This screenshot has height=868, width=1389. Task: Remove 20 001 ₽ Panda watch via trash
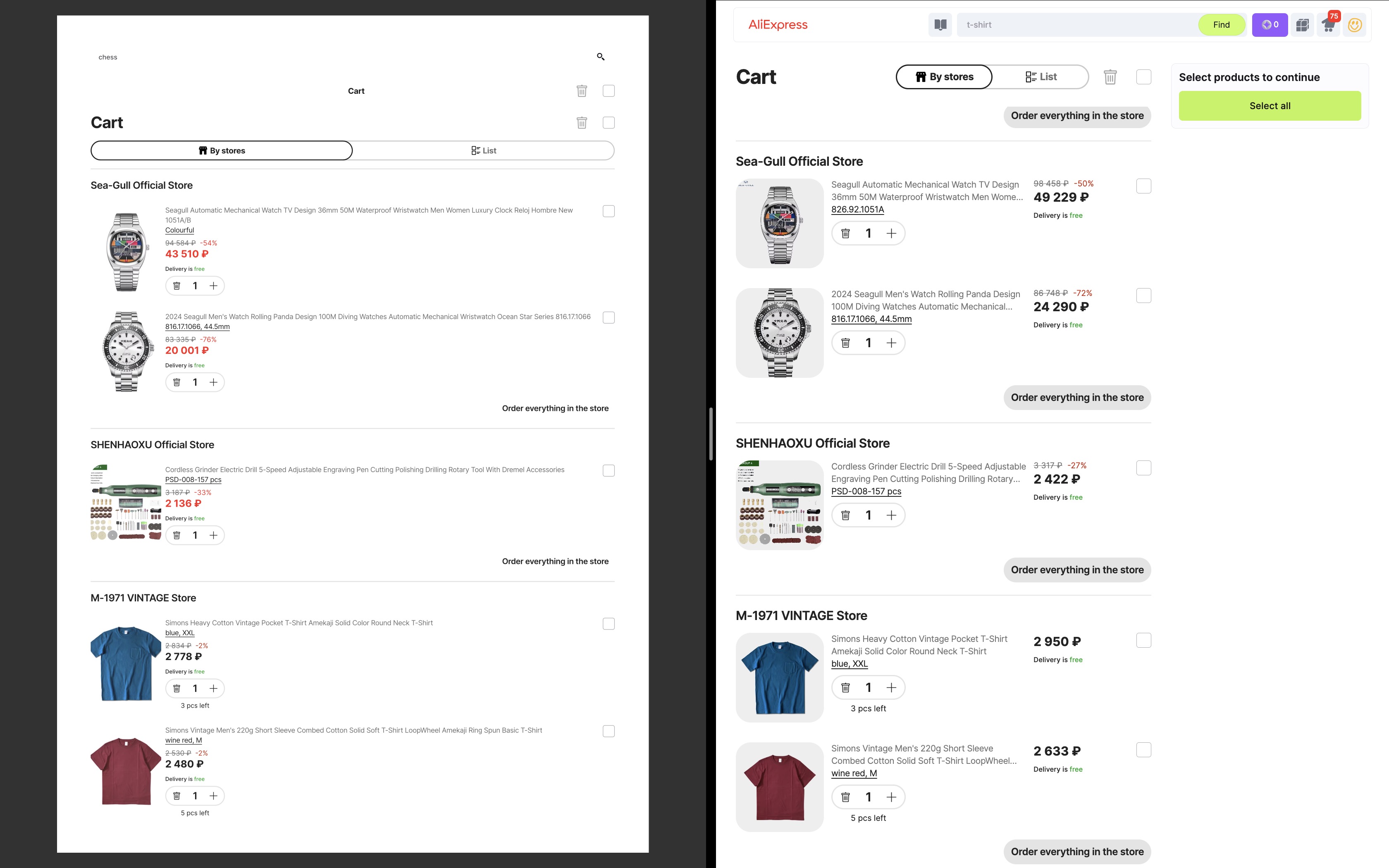coord(177,382)
